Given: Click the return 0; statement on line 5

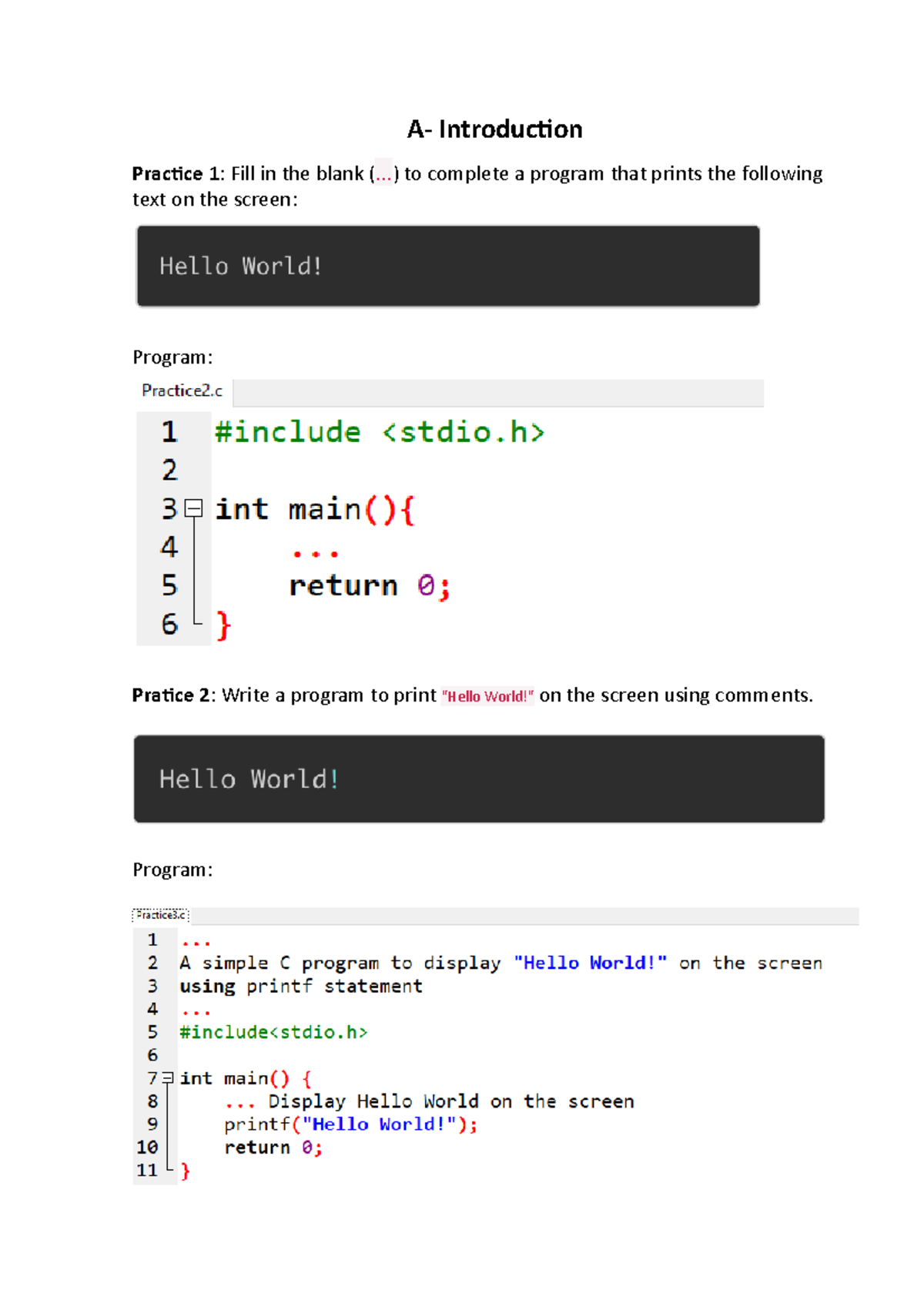Looking at the screenshot, I should (x=370, y=586).
